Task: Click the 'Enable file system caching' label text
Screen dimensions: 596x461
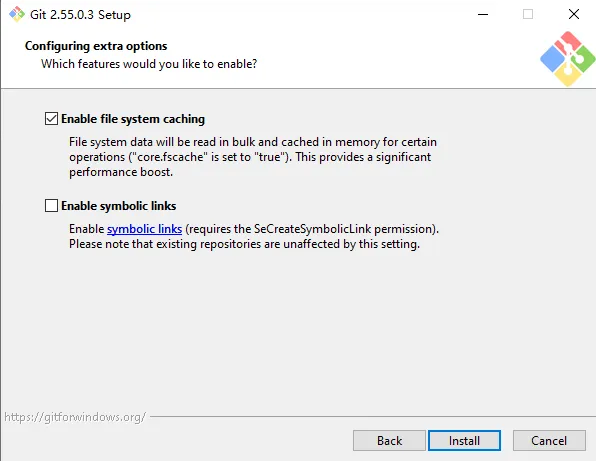Action: point(133,119)
